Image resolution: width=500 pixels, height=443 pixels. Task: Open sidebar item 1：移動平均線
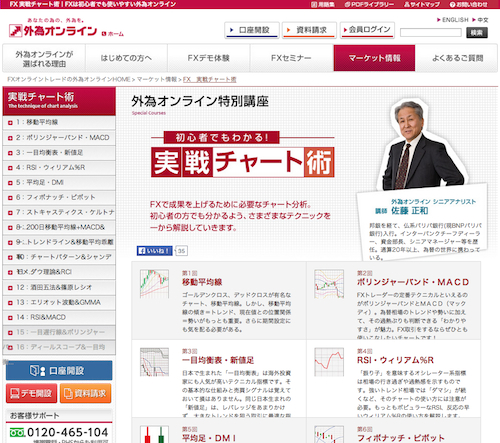[x=59, y=122]
